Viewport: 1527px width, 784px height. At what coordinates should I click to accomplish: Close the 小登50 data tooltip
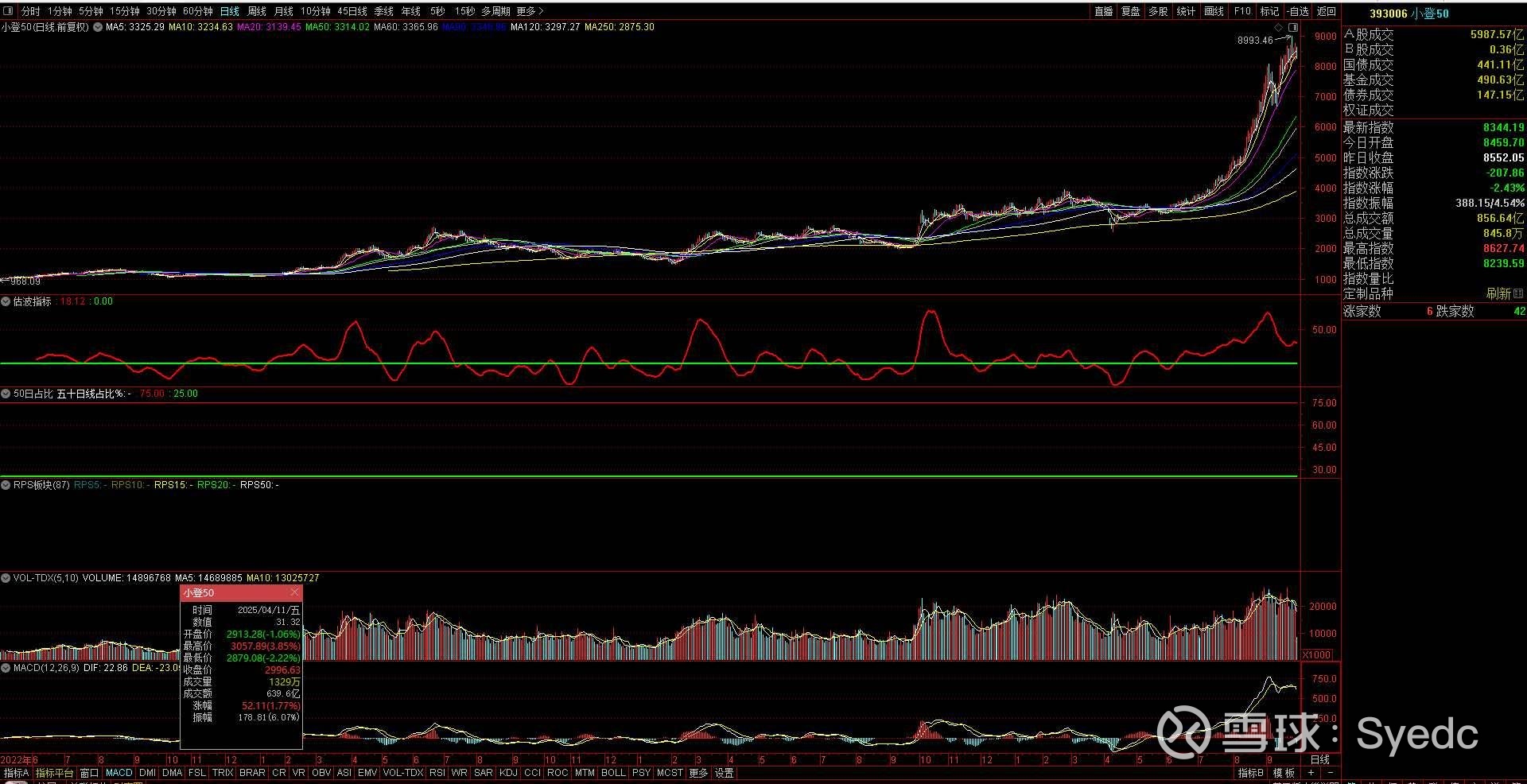tap(295, 592)
